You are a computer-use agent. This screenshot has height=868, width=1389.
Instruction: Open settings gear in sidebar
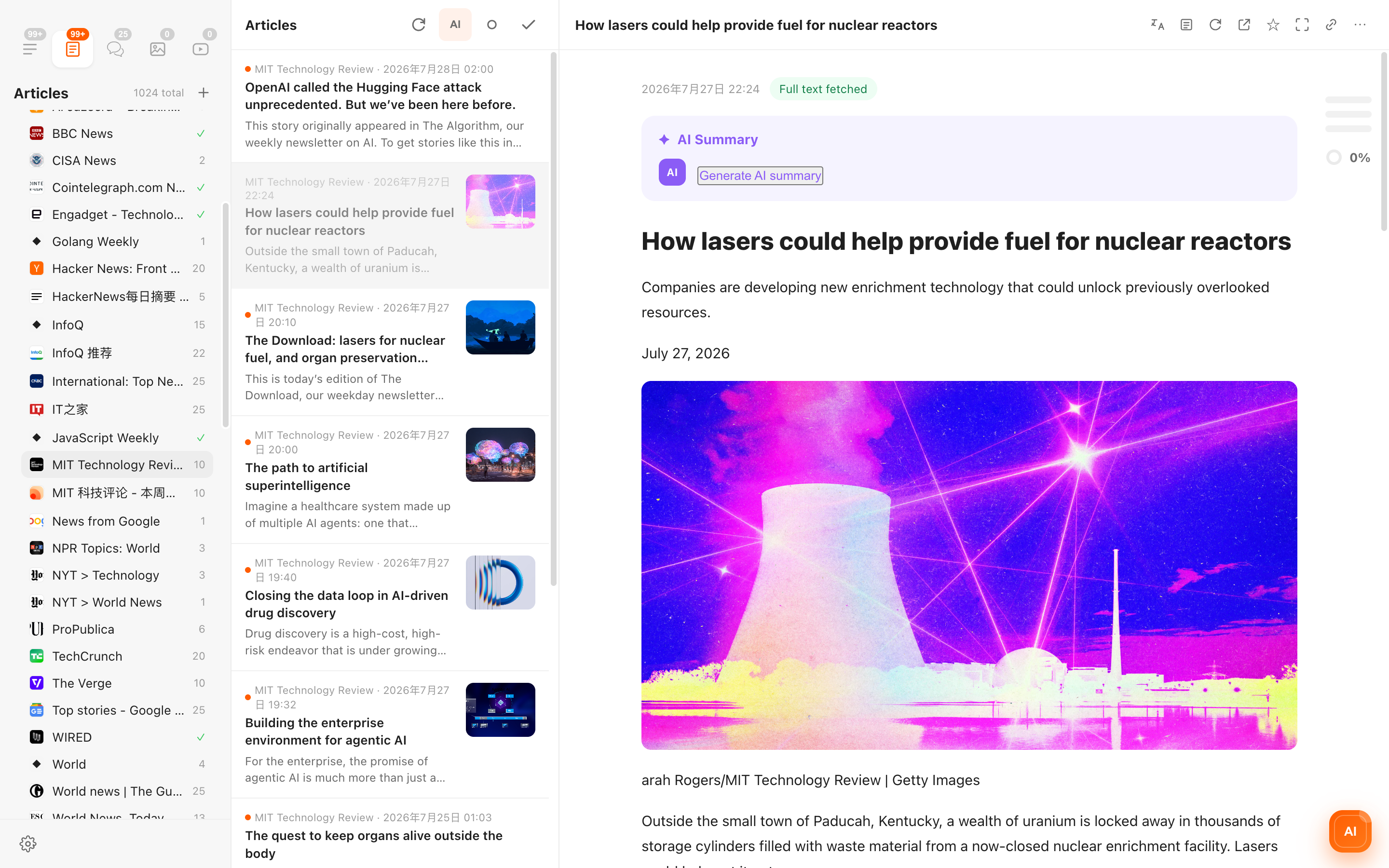(x=28, y=843)
